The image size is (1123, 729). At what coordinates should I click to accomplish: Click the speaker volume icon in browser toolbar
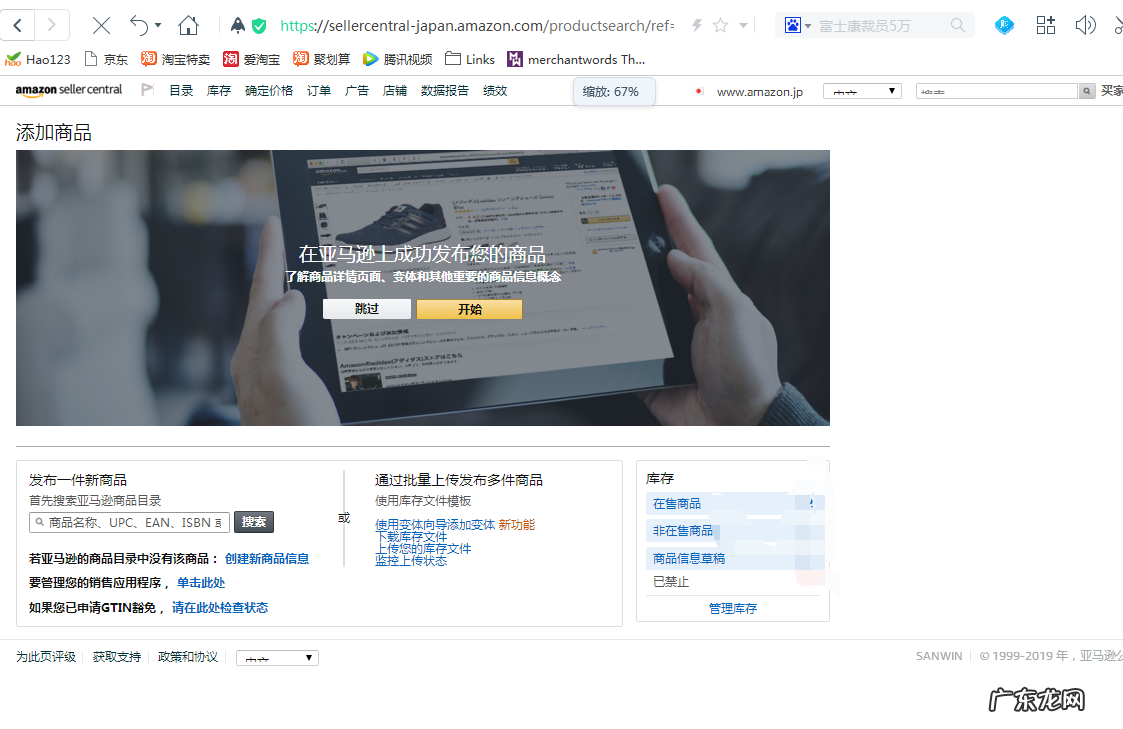point(1086,26)
